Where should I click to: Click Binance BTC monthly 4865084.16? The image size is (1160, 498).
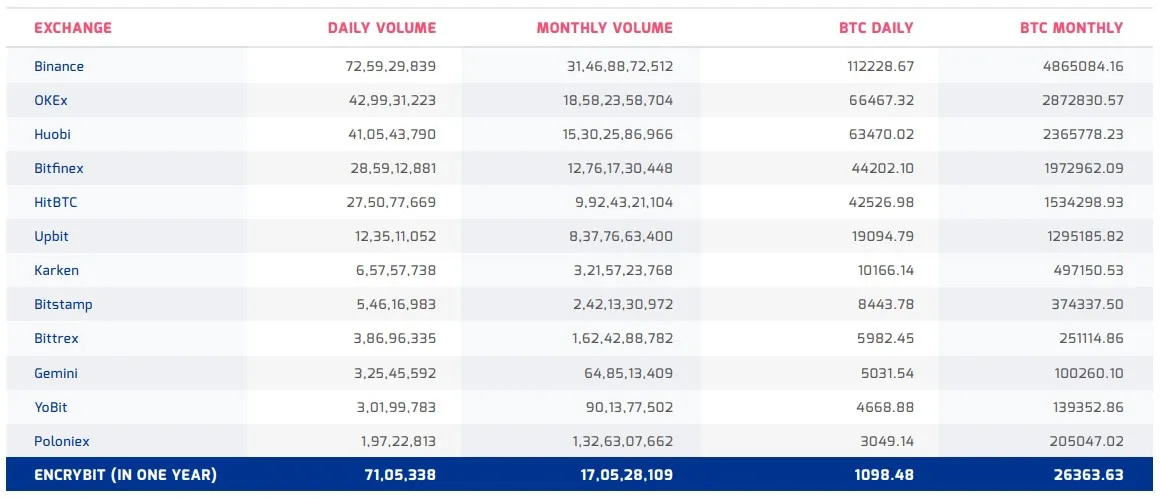1083,66
